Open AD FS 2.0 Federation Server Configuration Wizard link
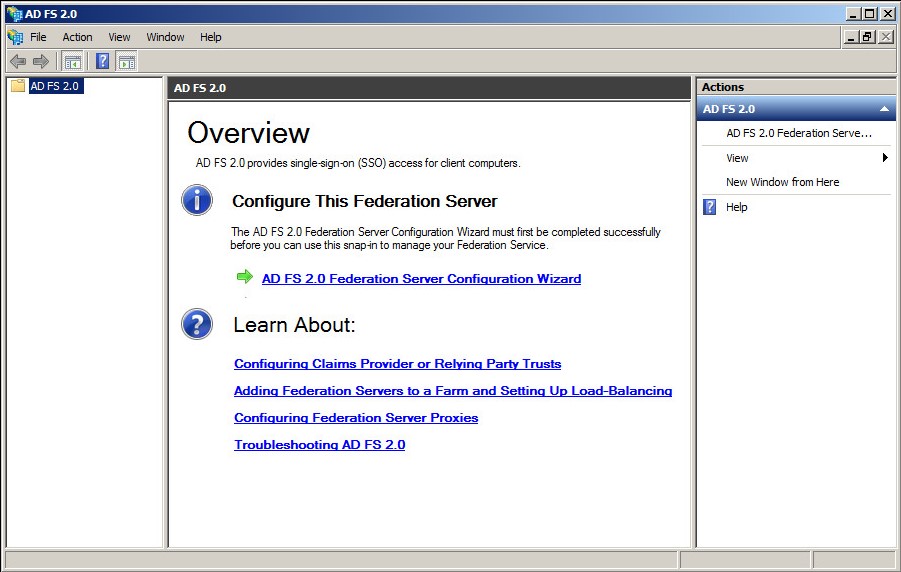 coord(421,279)
